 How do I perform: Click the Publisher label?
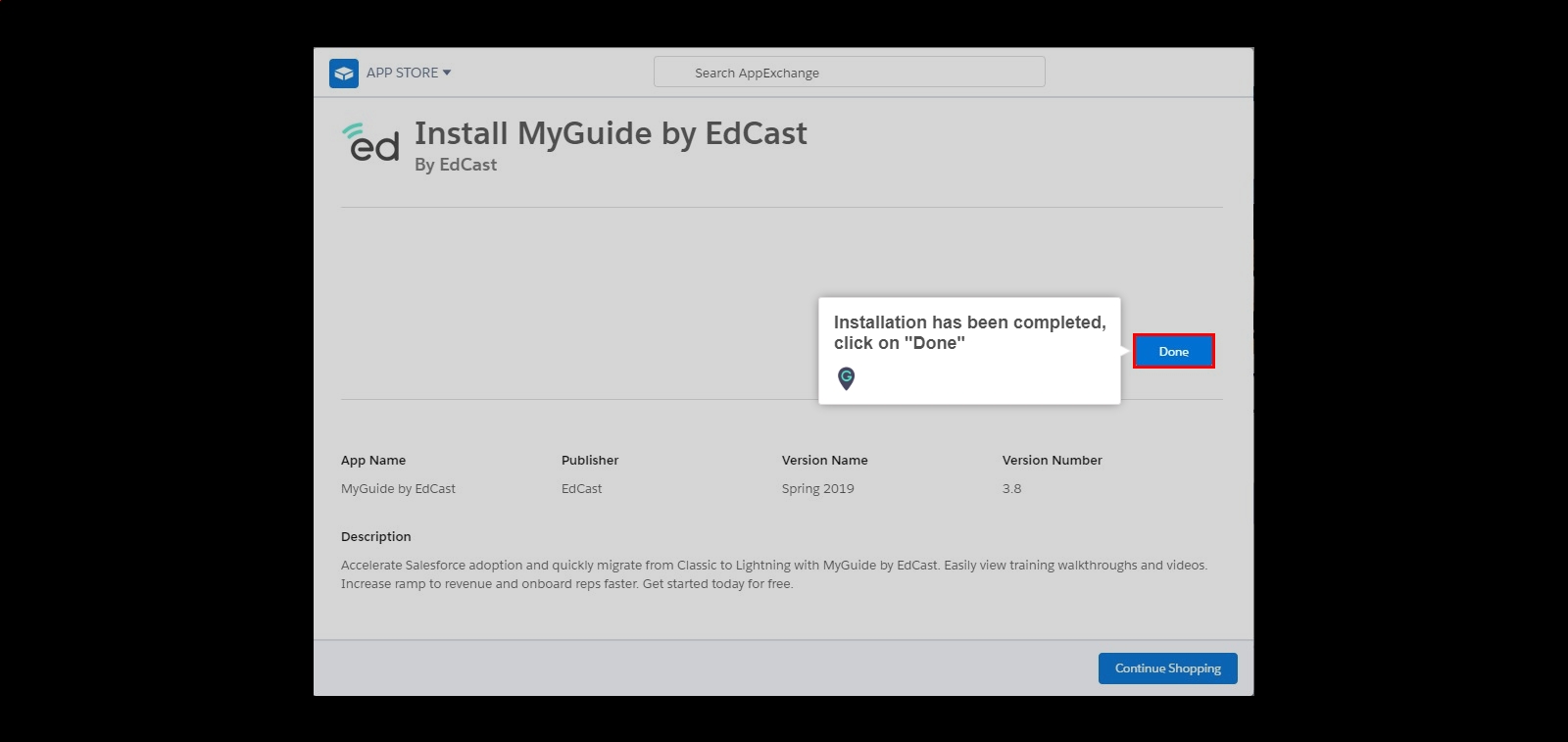590,460
